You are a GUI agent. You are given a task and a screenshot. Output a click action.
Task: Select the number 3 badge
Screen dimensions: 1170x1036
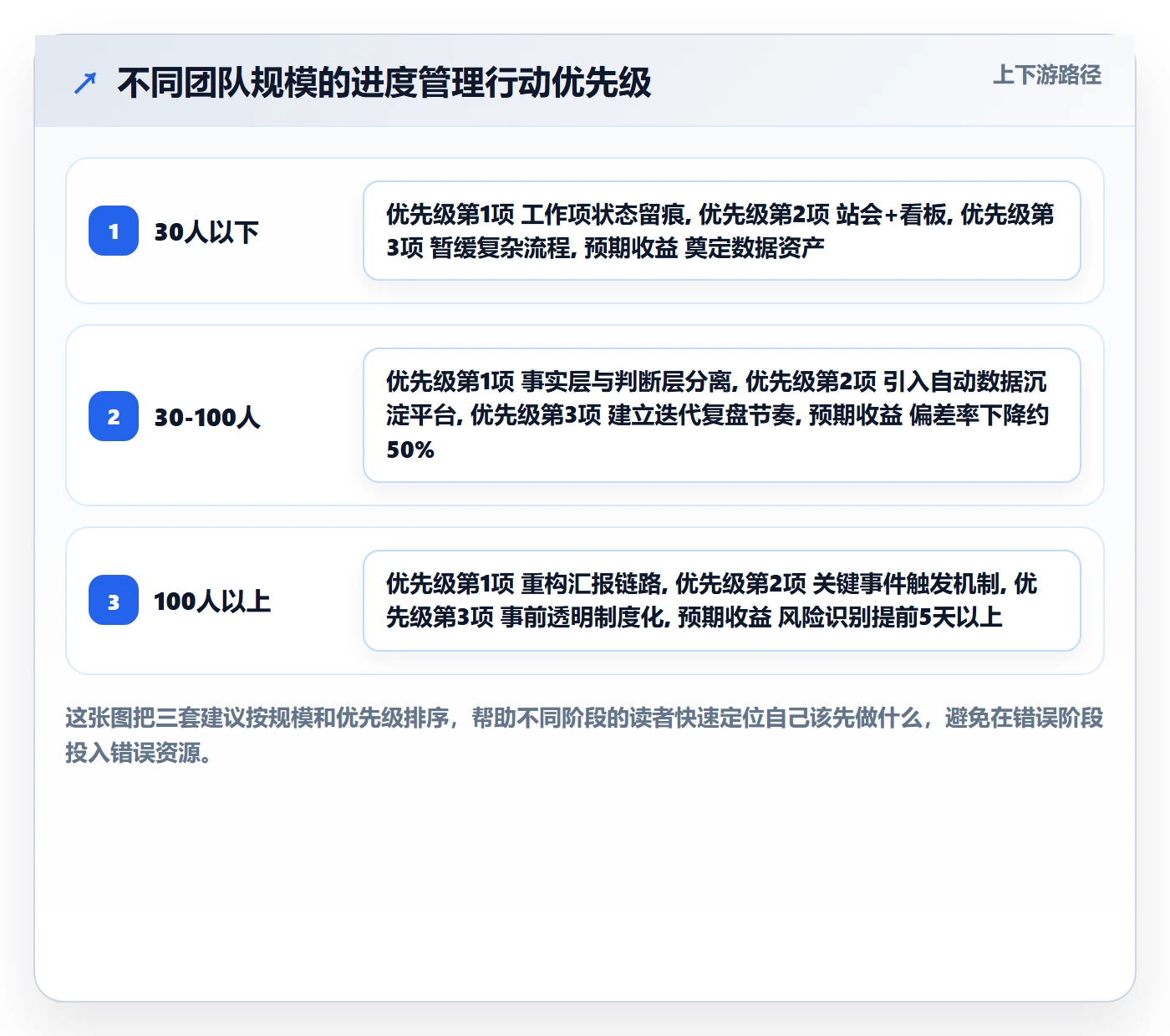[114, 600]
